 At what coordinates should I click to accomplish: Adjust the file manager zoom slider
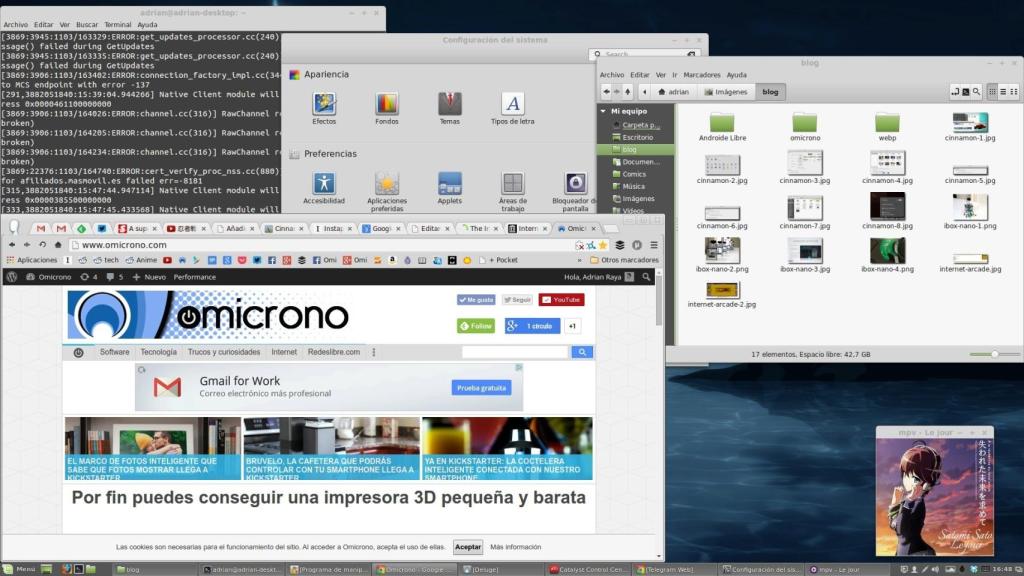(x=994, y=354)
